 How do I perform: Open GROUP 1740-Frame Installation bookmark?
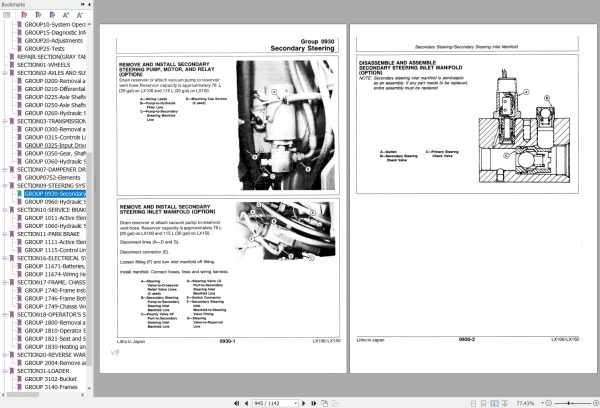(55, 290)
